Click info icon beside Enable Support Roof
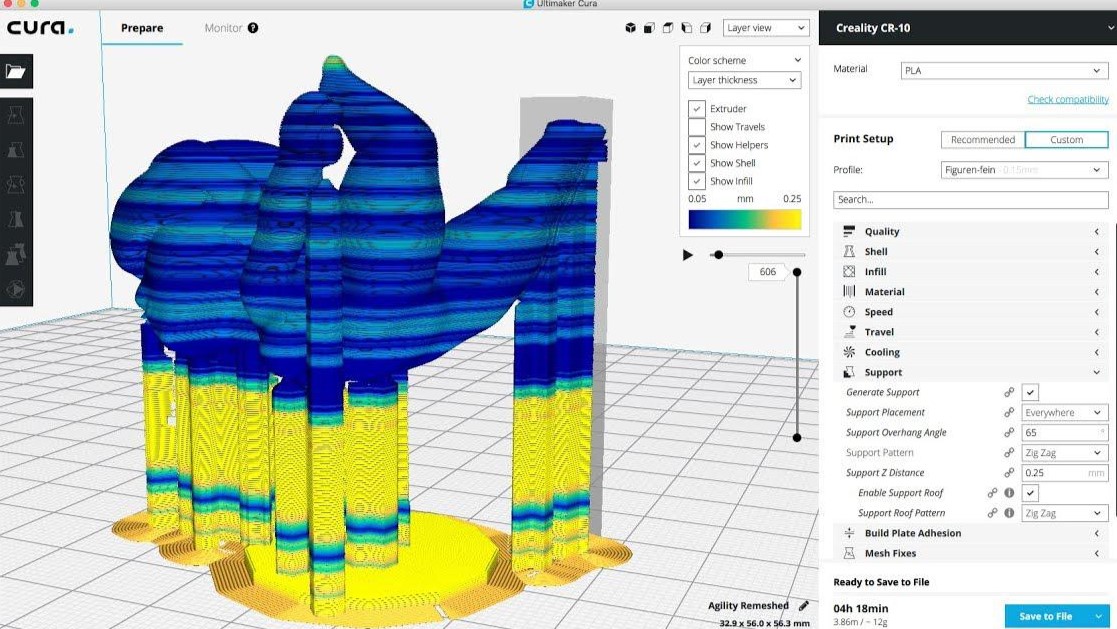The width and height of the screenshot is (1117, 629). (1009, 493)
